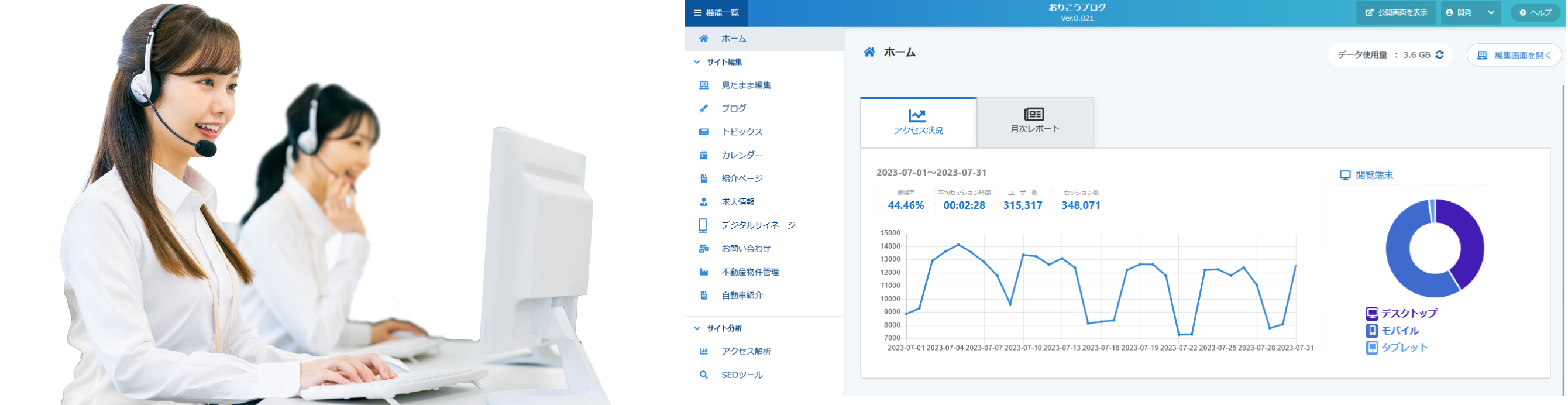Click the person icon beside 求人情報

[704, 202]
